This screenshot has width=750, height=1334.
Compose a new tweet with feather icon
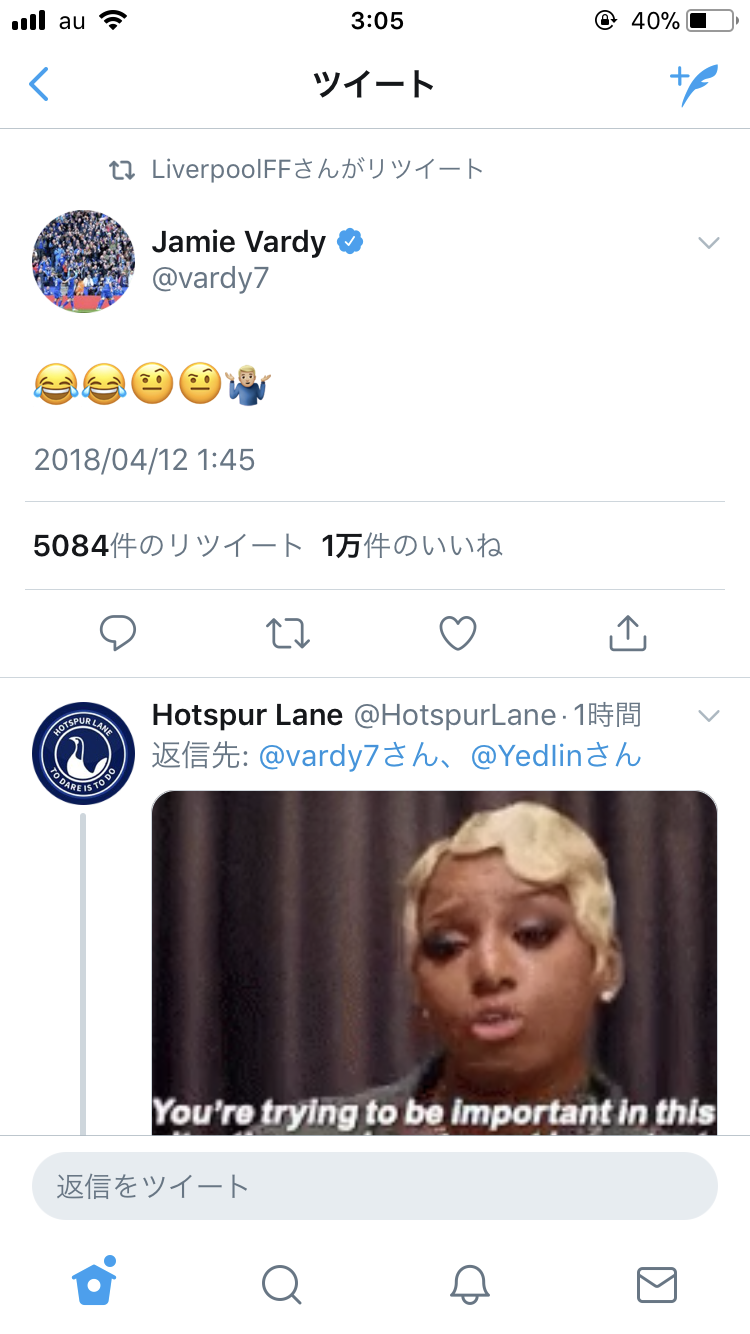pyautogui.click(x=693, y=85)
